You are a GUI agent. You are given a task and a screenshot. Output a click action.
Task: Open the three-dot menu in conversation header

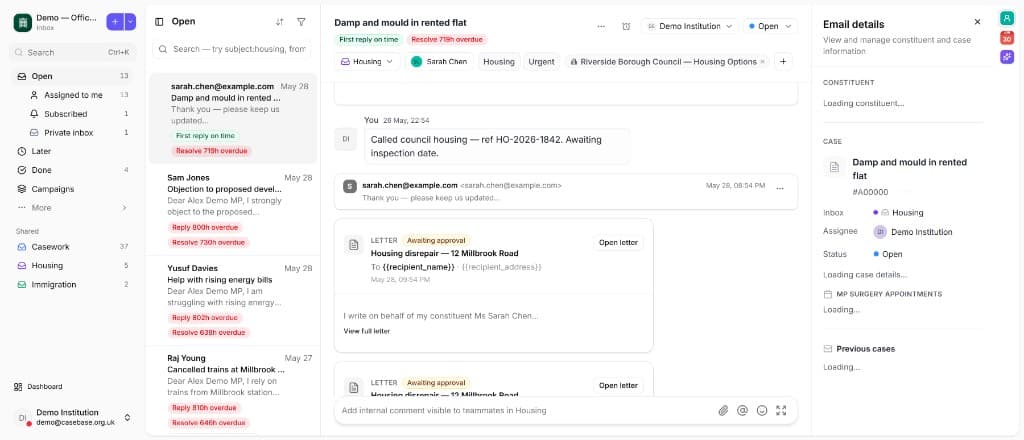[601, 26]
